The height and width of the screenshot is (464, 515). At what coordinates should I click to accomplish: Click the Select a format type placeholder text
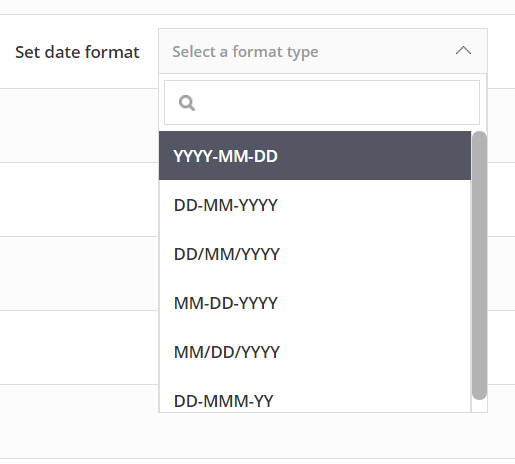click(245, 52)
